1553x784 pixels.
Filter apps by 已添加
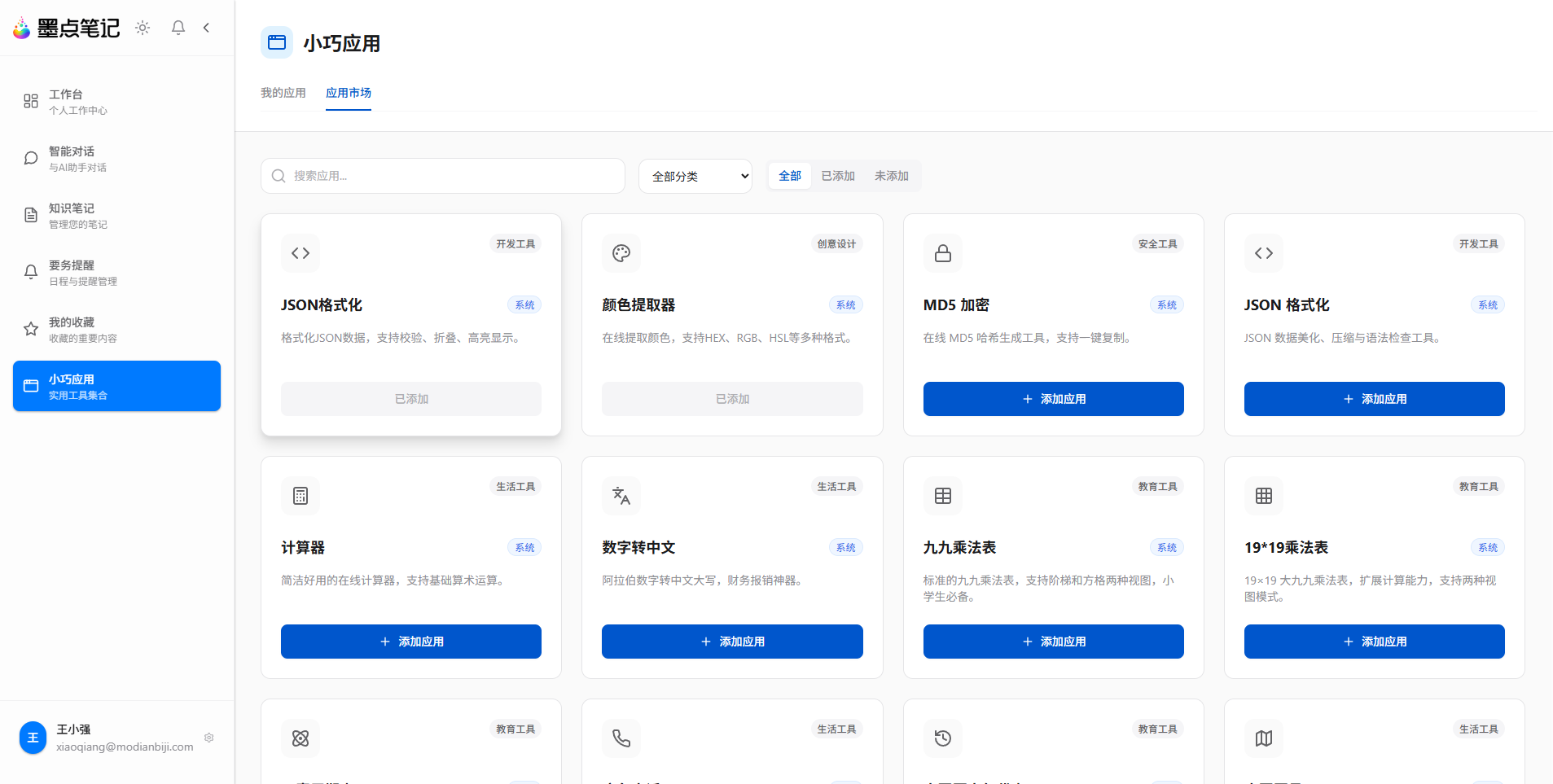(837, 176)
